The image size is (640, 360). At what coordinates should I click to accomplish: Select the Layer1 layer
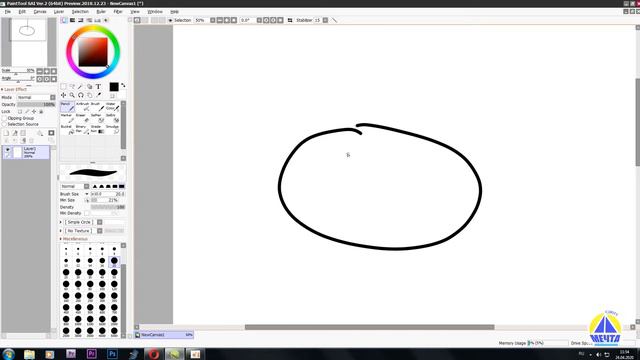(26, 152)
